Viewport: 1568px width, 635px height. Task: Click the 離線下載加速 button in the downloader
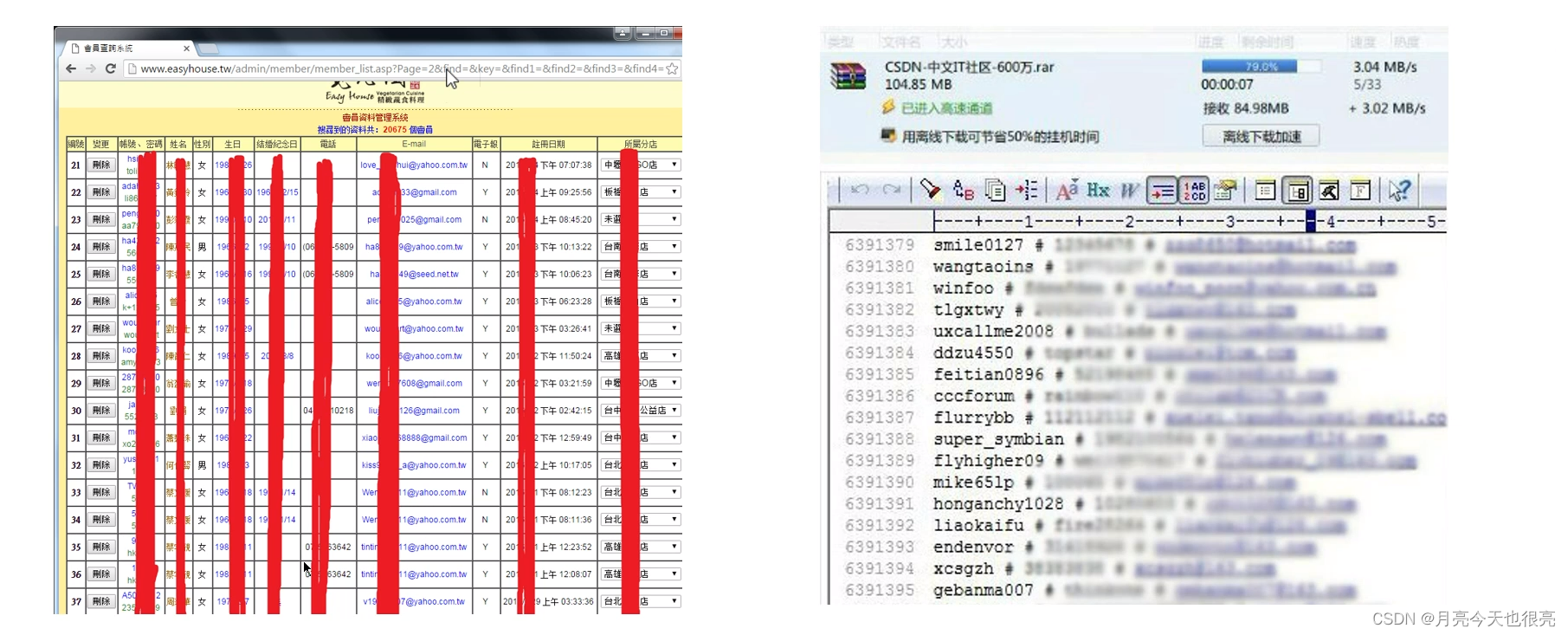(1261, 136)
